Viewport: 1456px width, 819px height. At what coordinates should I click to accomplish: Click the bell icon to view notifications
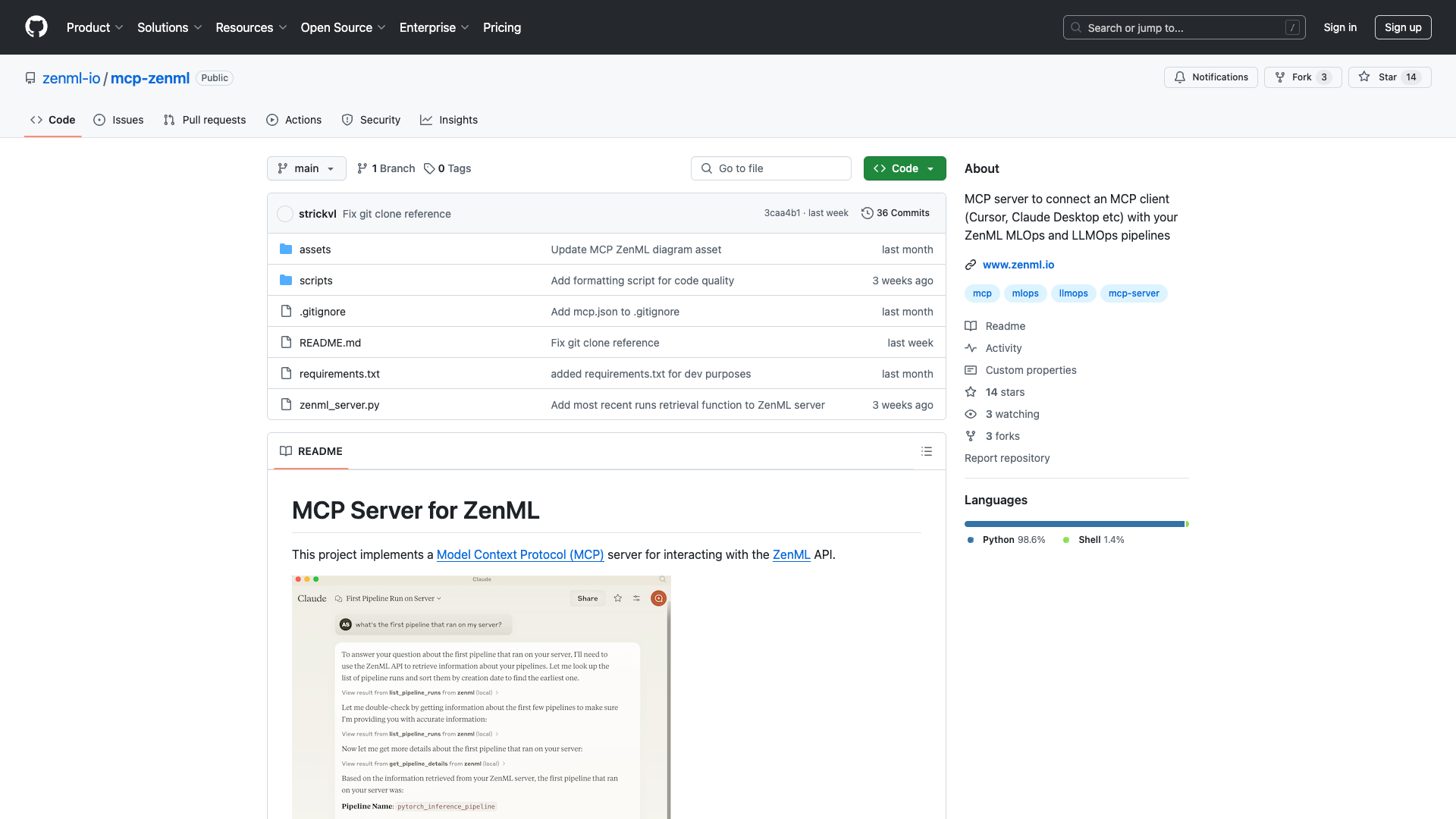tap(1179, 77)
